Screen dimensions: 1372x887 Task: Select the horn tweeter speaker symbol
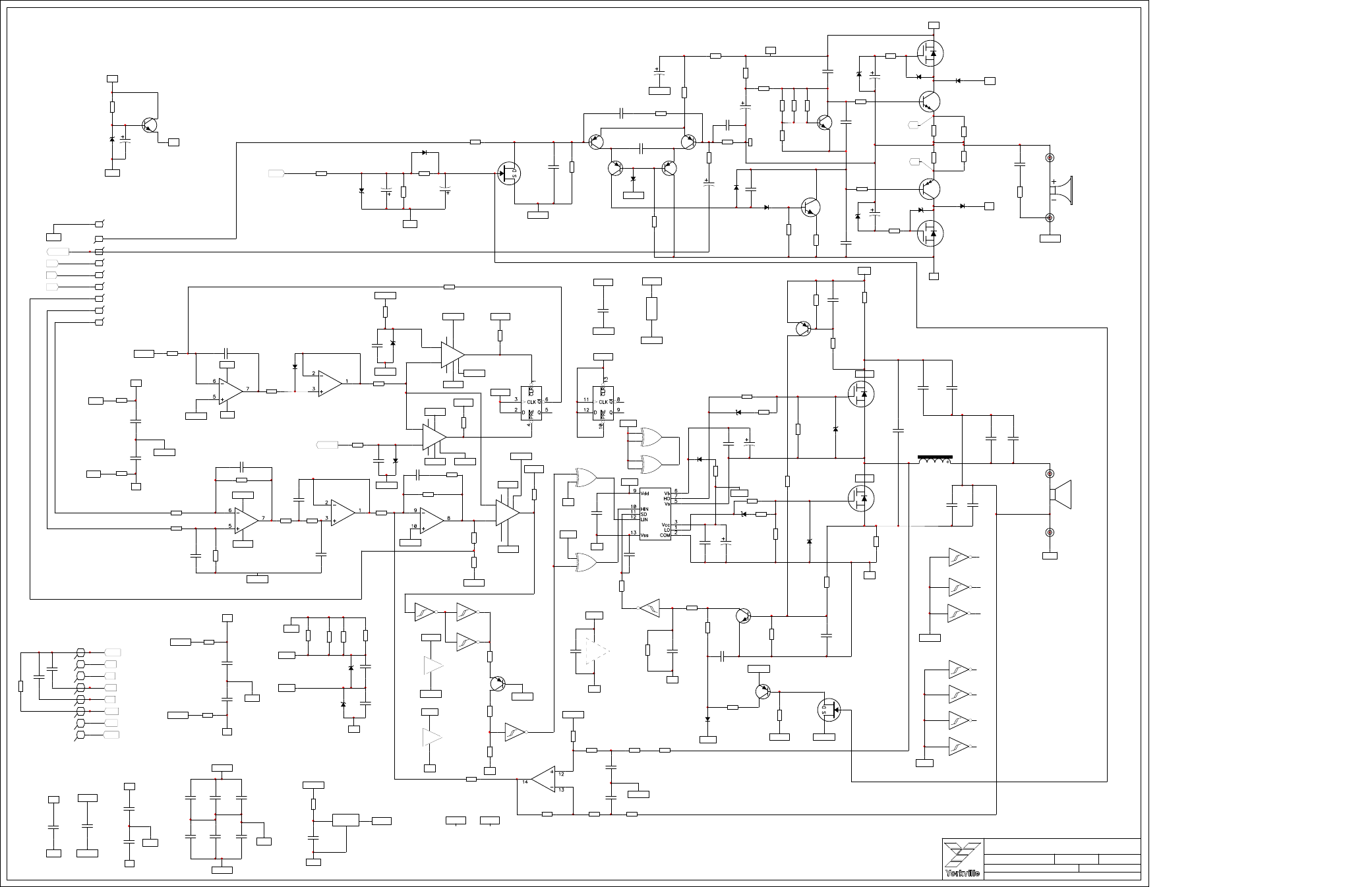[x=1061, y=190]
